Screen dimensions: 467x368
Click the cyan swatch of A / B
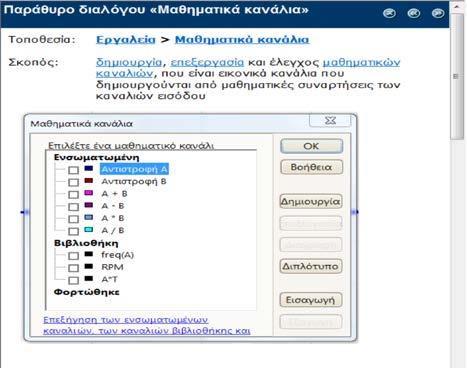(88, 229)
